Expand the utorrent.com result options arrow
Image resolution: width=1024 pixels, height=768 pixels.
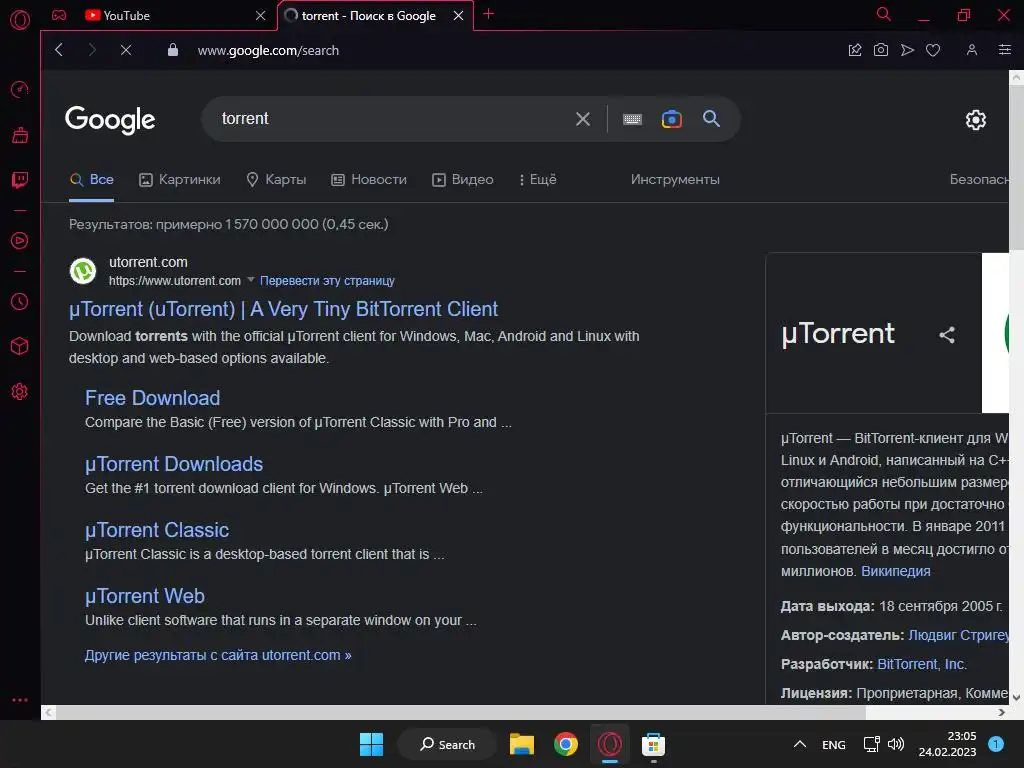click(x=251, y=280)
